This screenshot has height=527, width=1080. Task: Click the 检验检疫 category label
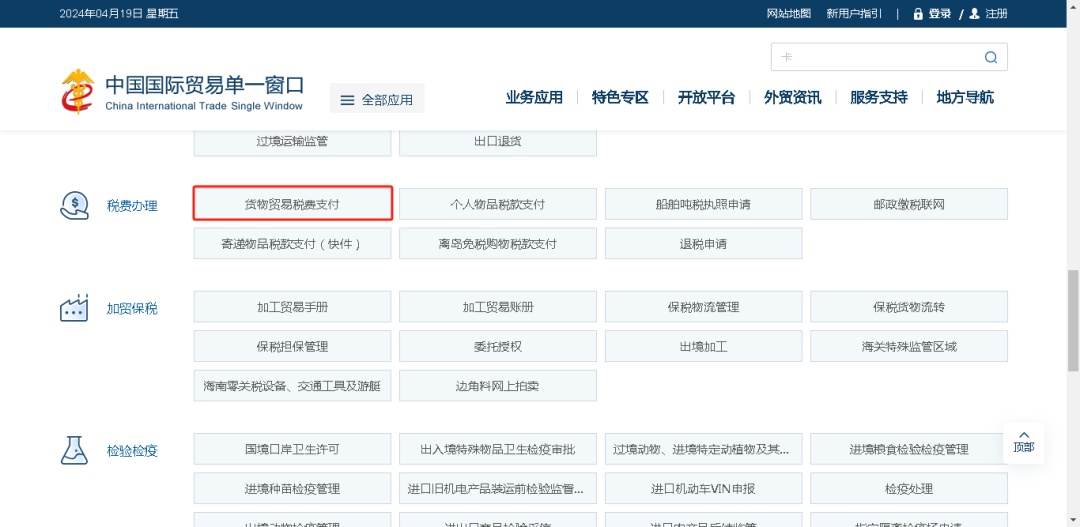pos(132,451)
